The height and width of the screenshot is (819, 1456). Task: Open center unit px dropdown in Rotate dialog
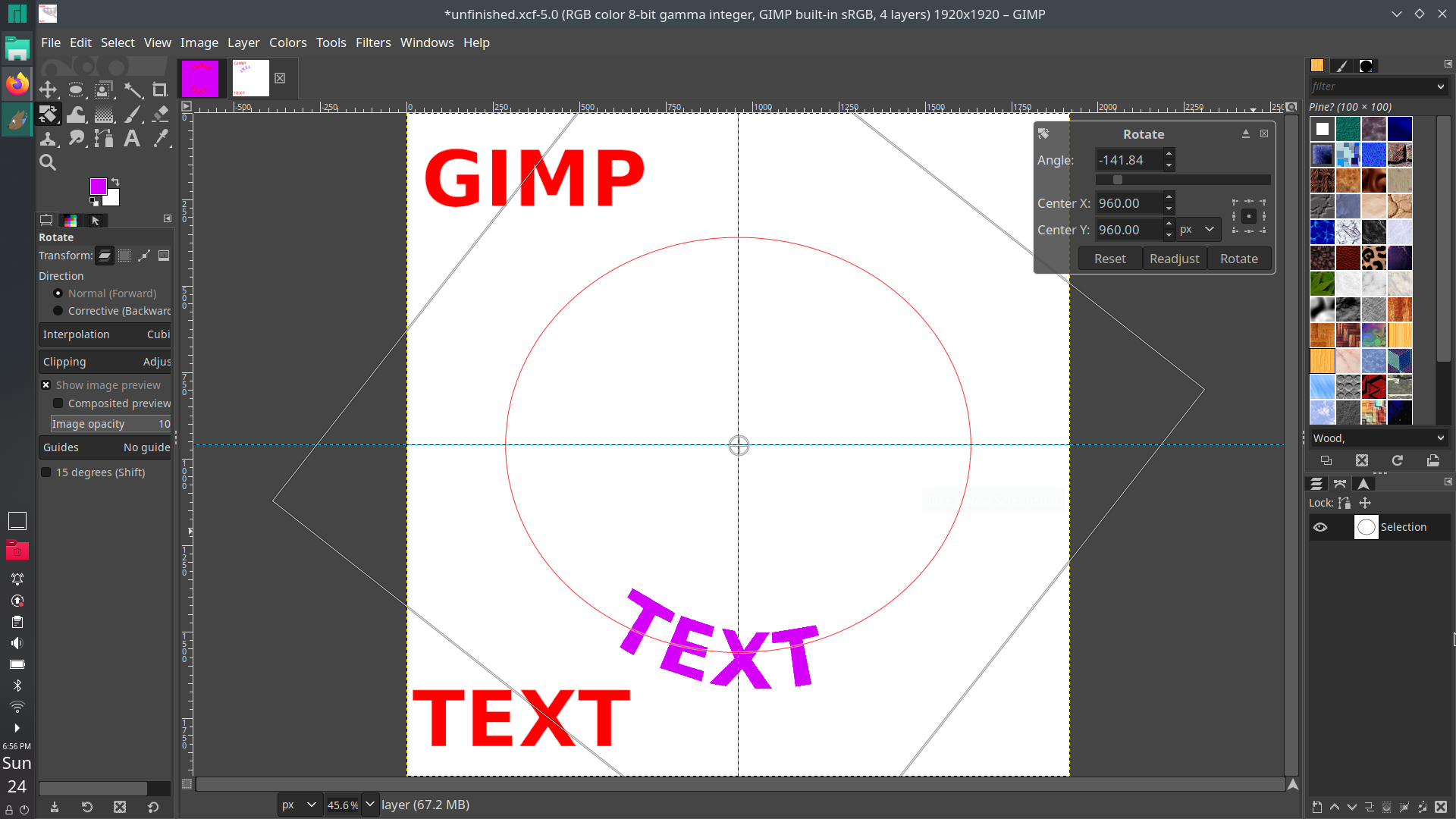(1198, 229)
